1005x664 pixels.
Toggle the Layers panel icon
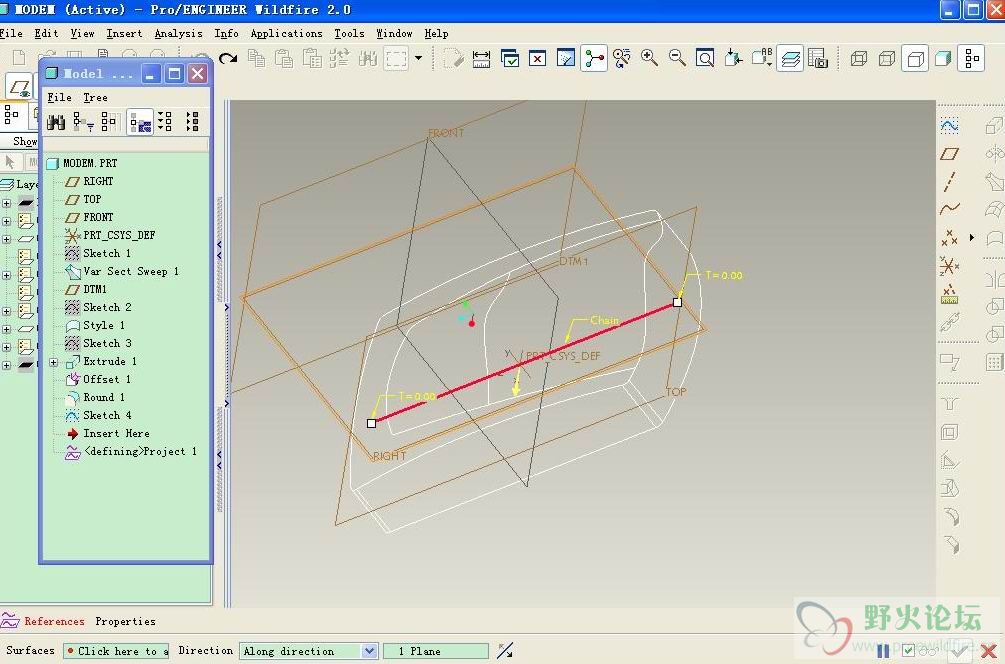[x=790, y=59]
